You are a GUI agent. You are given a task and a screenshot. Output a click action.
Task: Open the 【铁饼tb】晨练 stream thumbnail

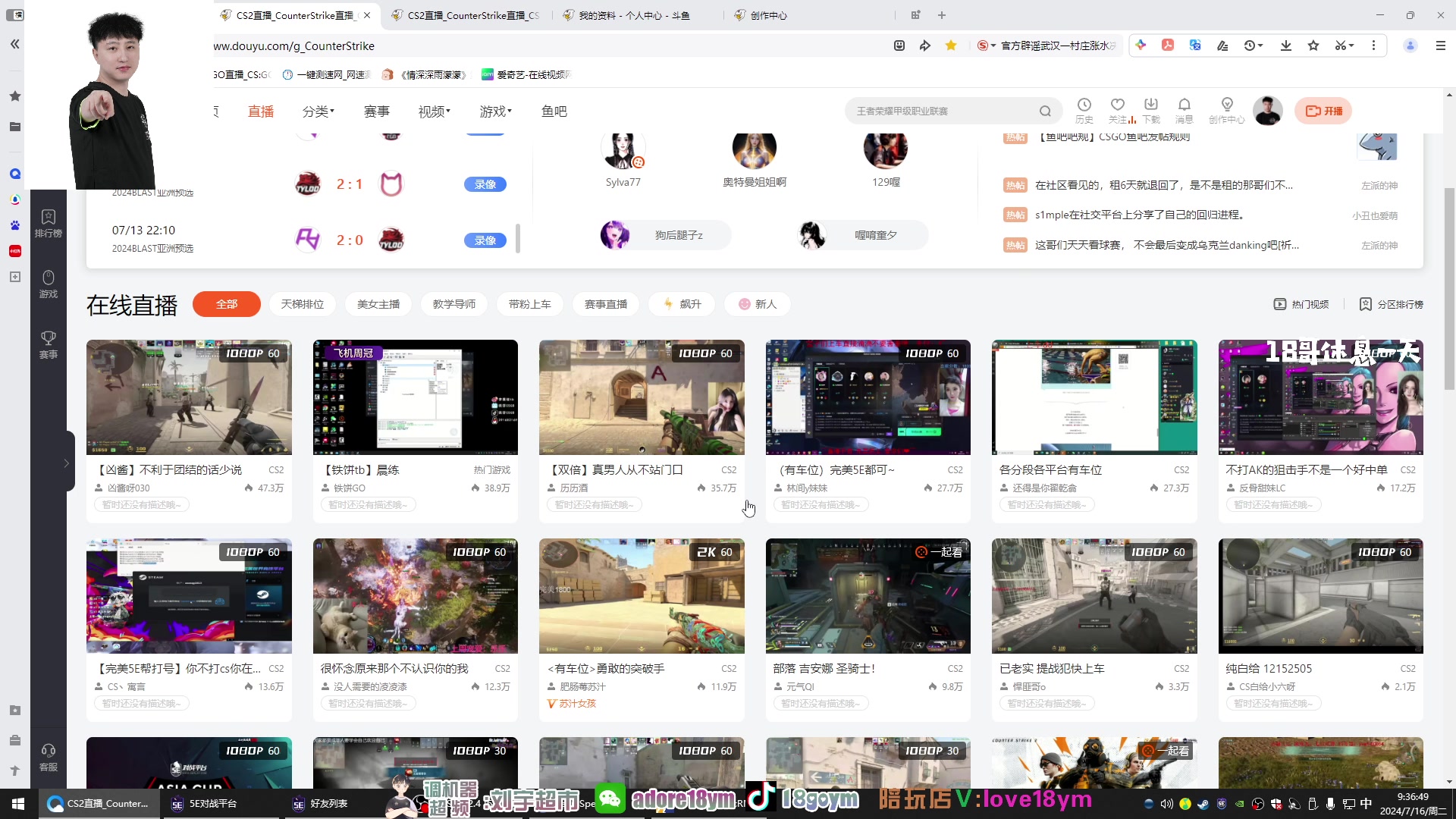[416, 397]
